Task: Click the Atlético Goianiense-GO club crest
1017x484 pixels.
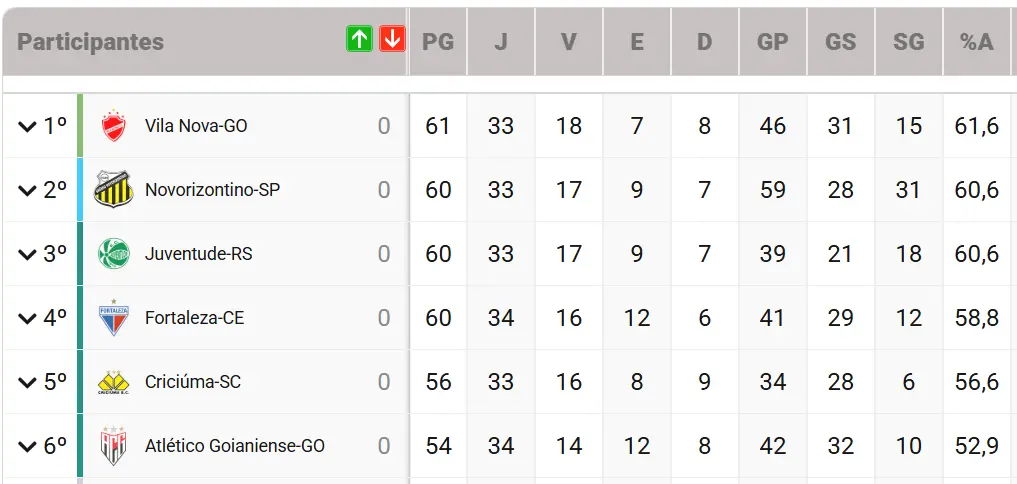Action: click(x=114, y=446)
